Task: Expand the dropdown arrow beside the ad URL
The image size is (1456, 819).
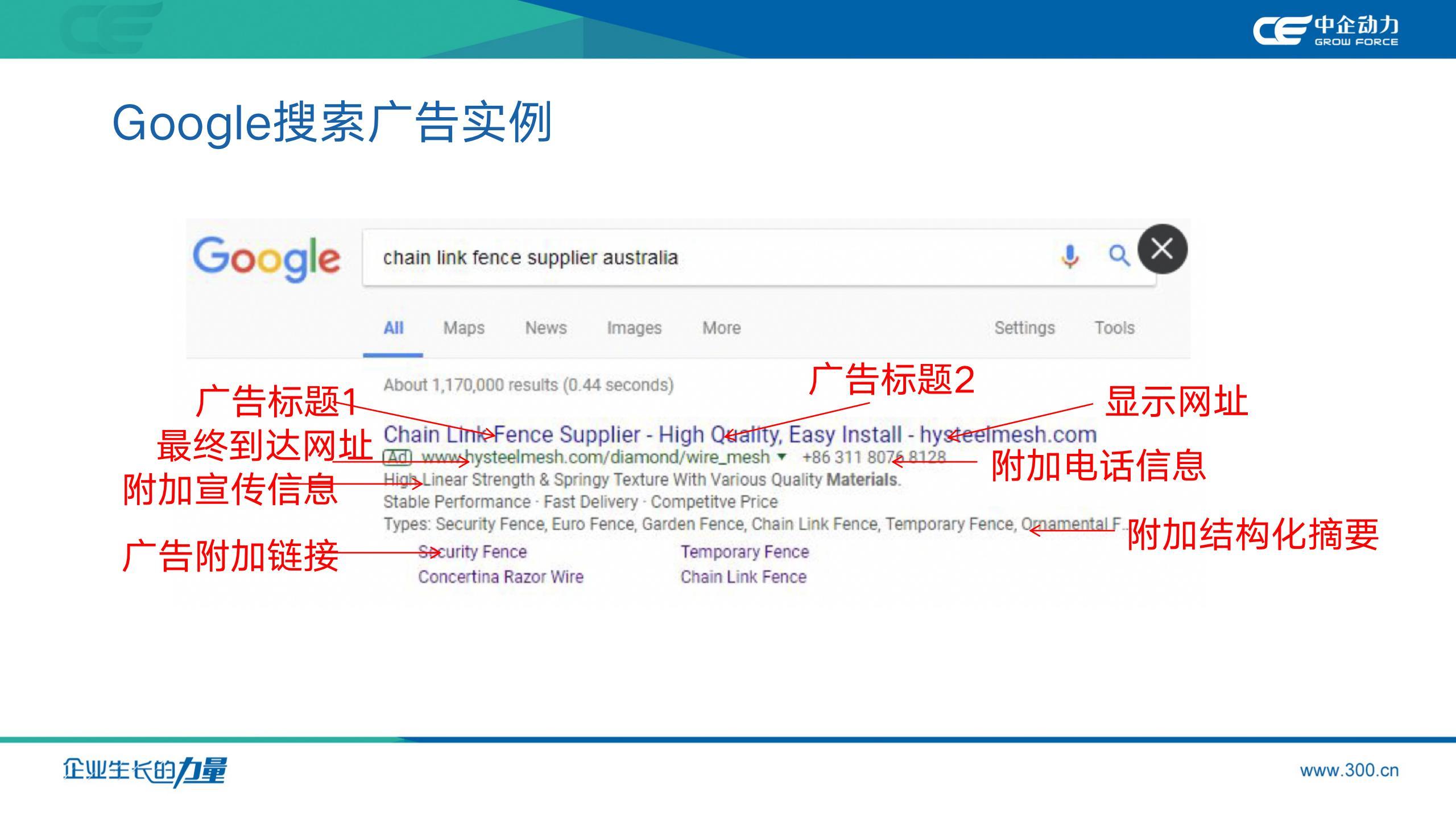Action: [x=782, y=456]
